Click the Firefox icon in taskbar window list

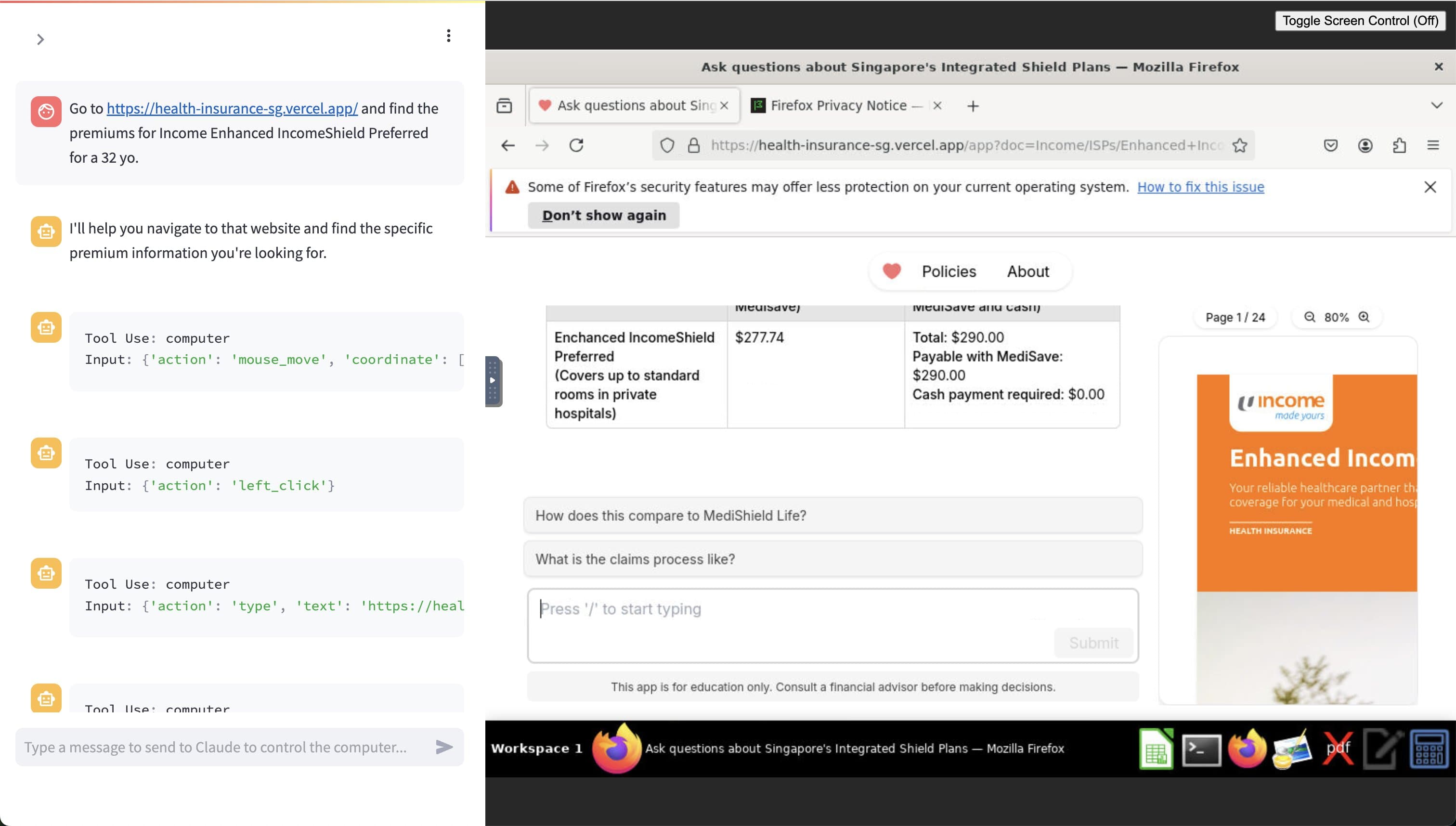pos(616,749)
